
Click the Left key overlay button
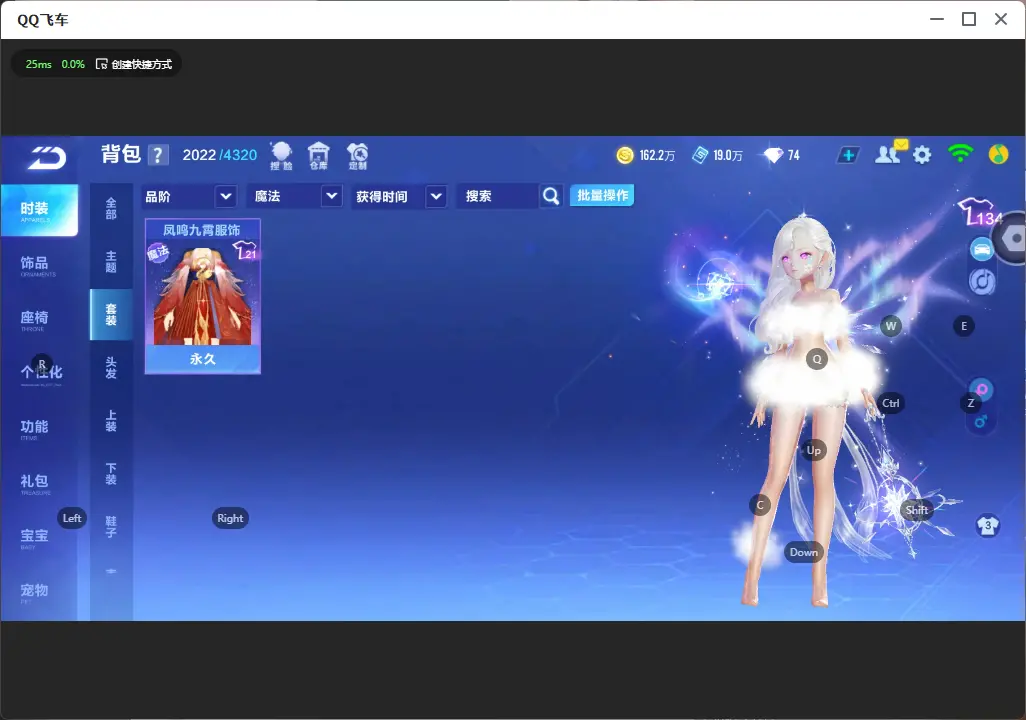[x=72, y=518]
